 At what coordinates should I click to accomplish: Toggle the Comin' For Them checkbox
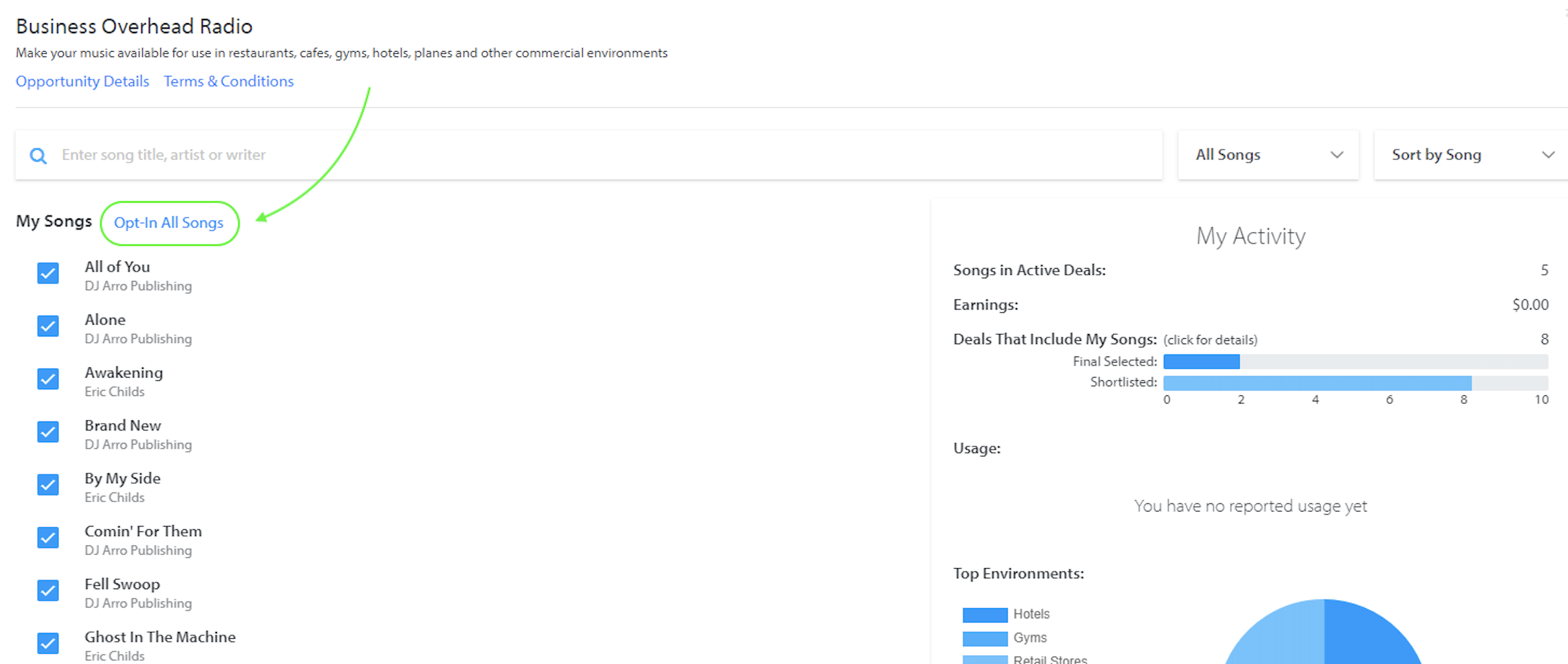point(48,537)
